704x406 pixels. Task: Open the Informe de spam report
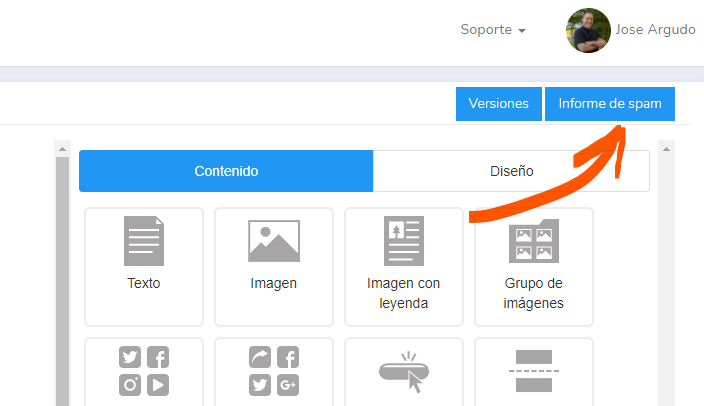point(610,104)
